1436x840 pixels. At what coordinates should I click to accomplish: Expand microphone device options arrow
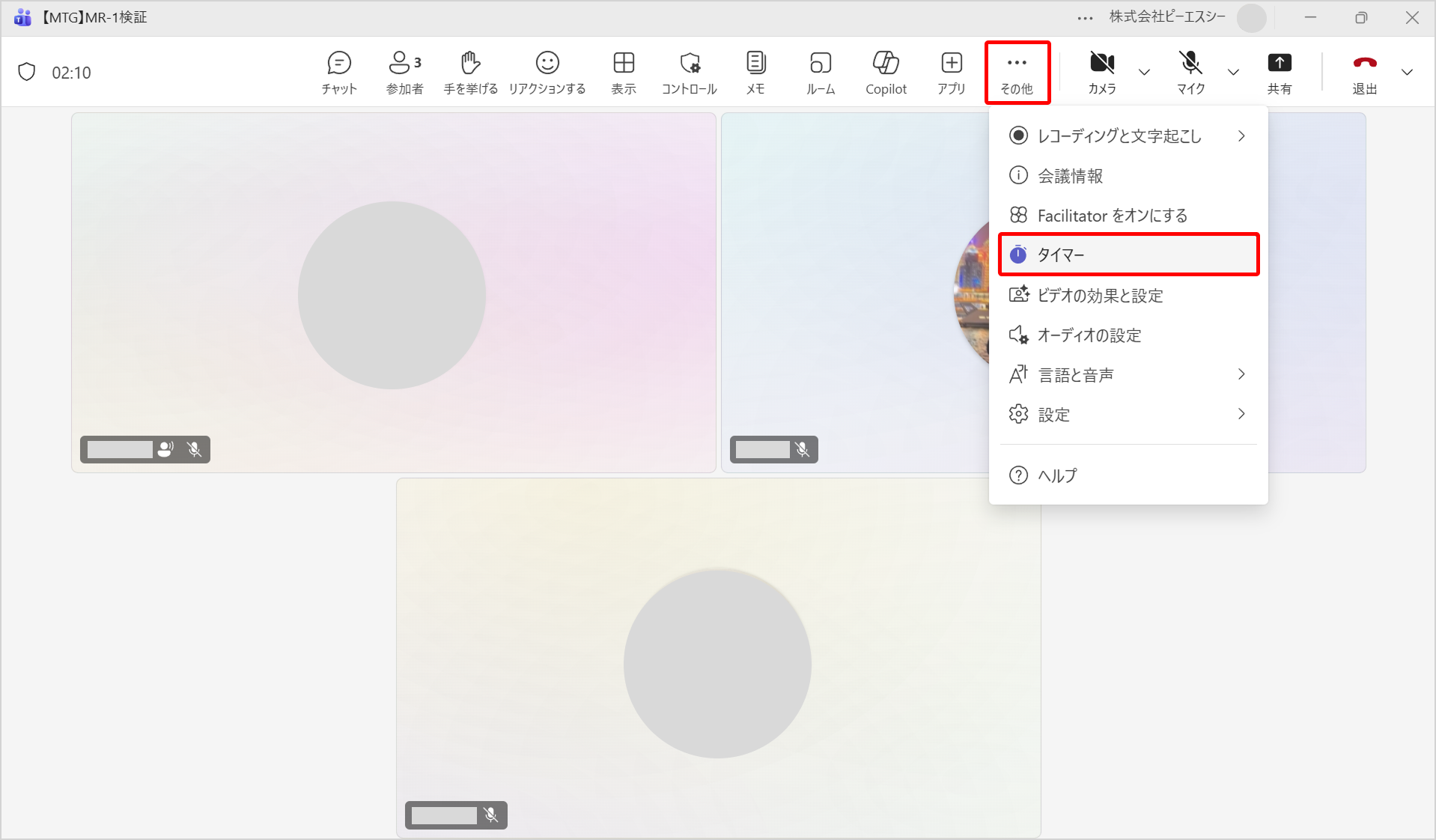pos(1233,73)
